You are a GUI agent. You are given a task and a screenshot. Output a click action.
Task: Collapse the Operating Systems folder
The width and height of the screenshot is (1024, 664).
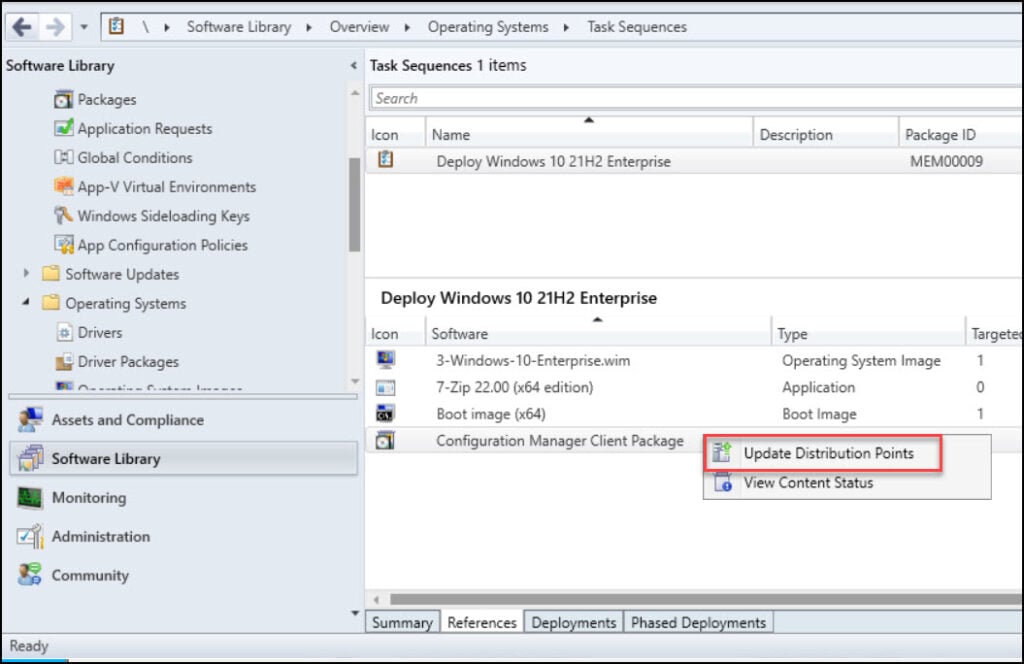point(26,302)
